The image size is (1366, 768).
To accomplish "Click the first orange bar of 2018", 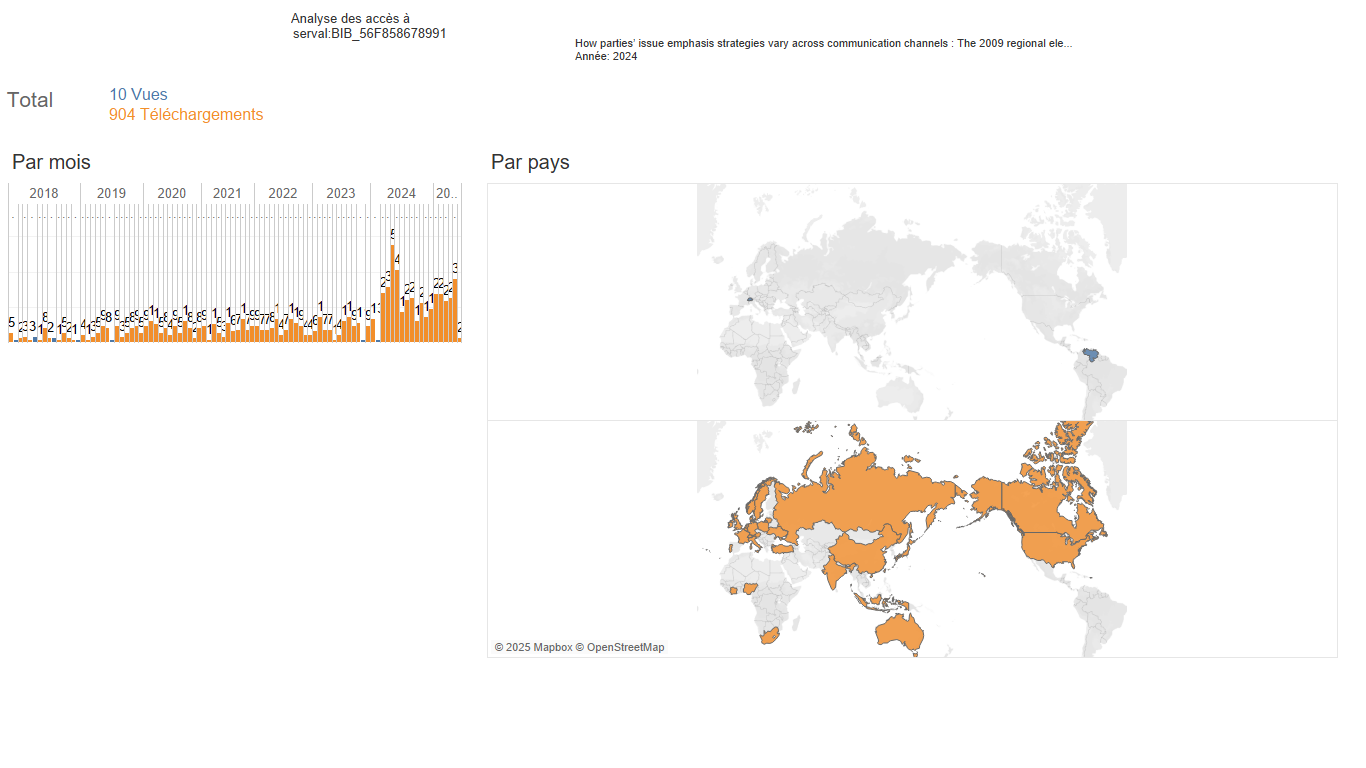I will point(11,337).
